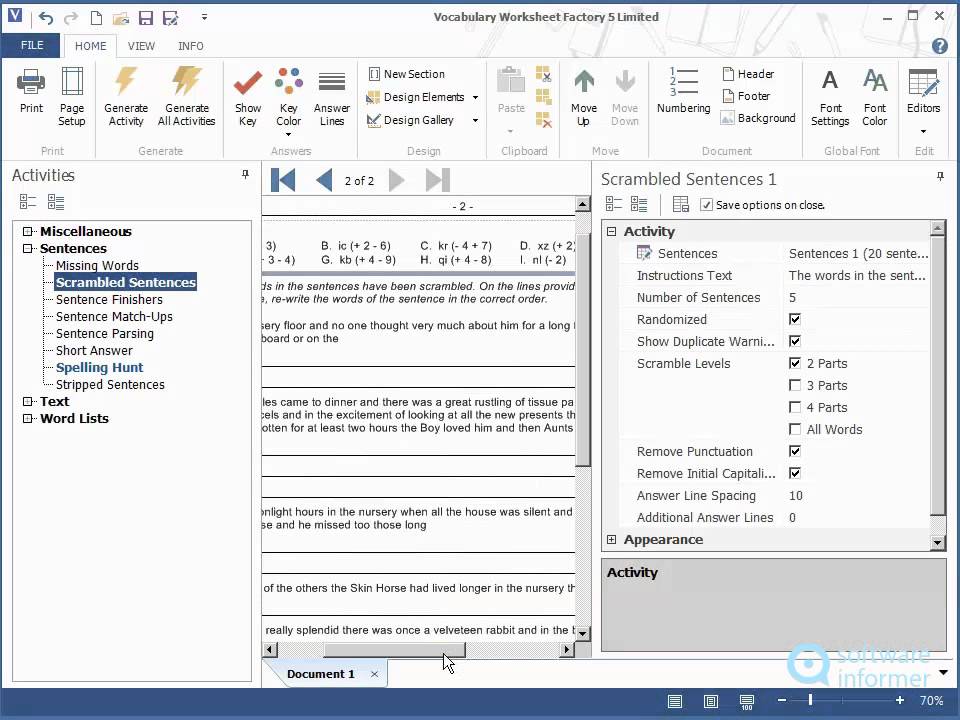Toggle Save options on close
960x720 pixels.
[x=706, y=205]
